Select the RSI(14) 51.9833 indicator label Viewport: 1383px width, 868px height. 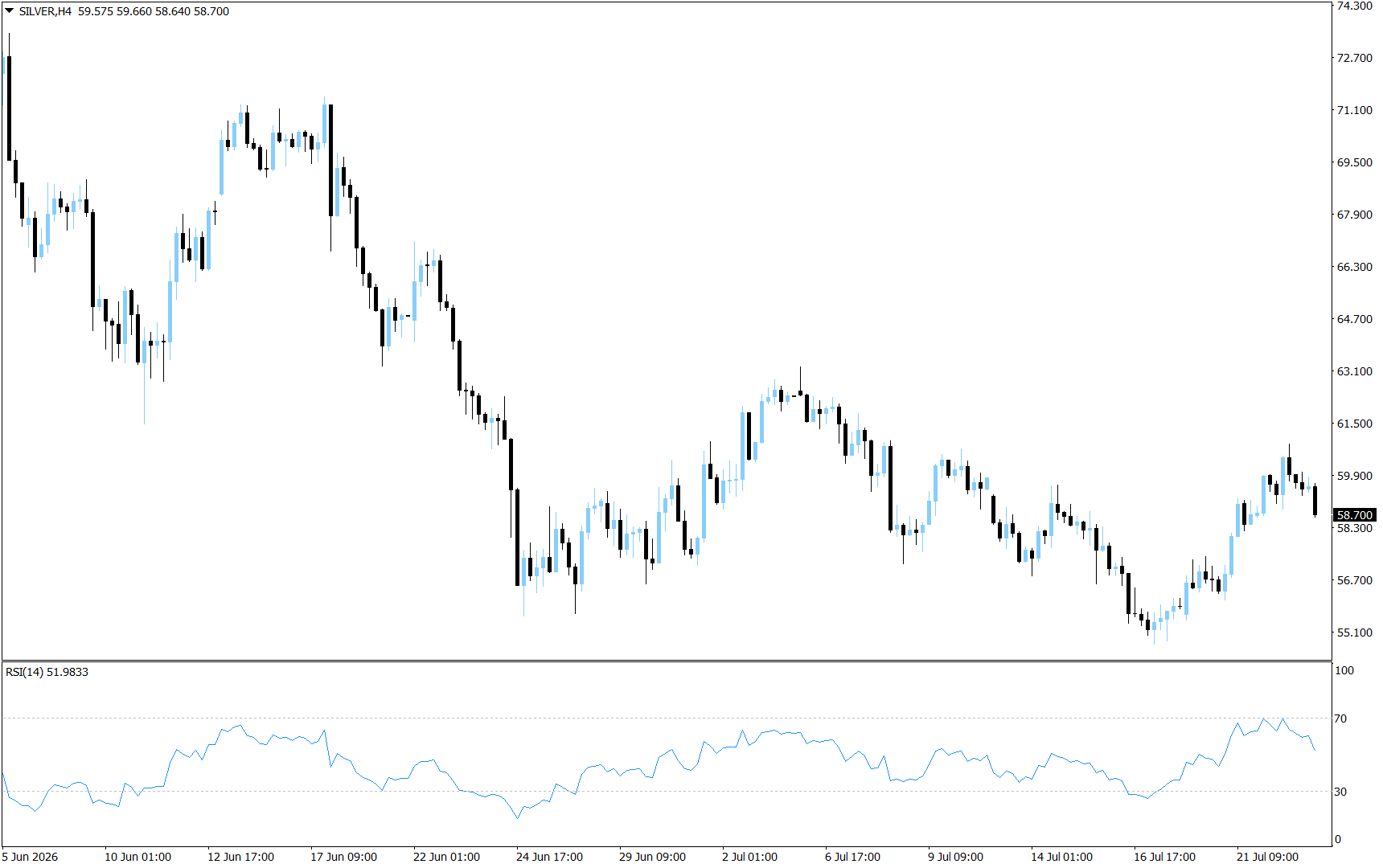47,672
